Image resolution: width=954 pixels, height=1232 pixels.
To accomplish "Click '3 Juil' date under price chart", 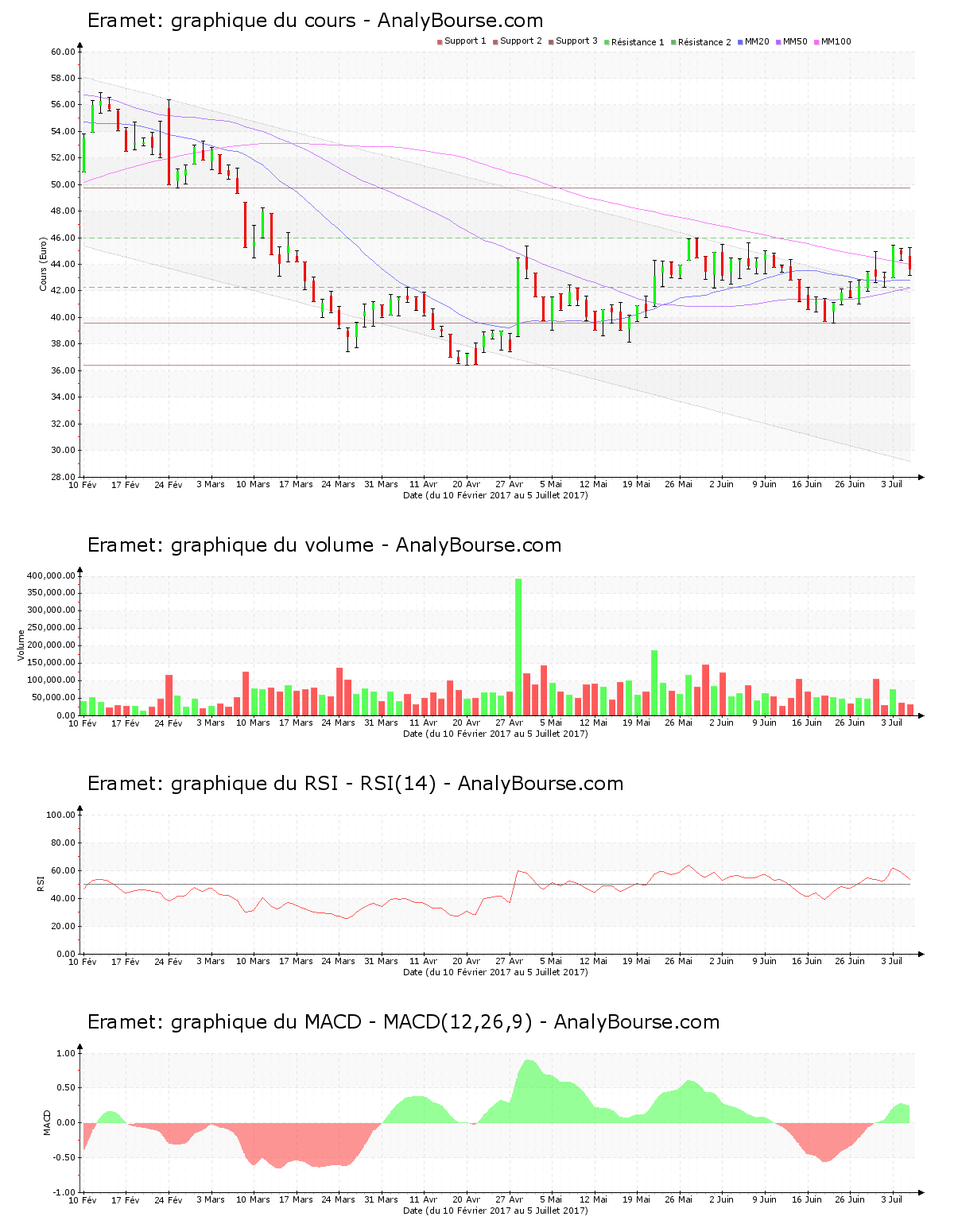I will pos(893,484).
